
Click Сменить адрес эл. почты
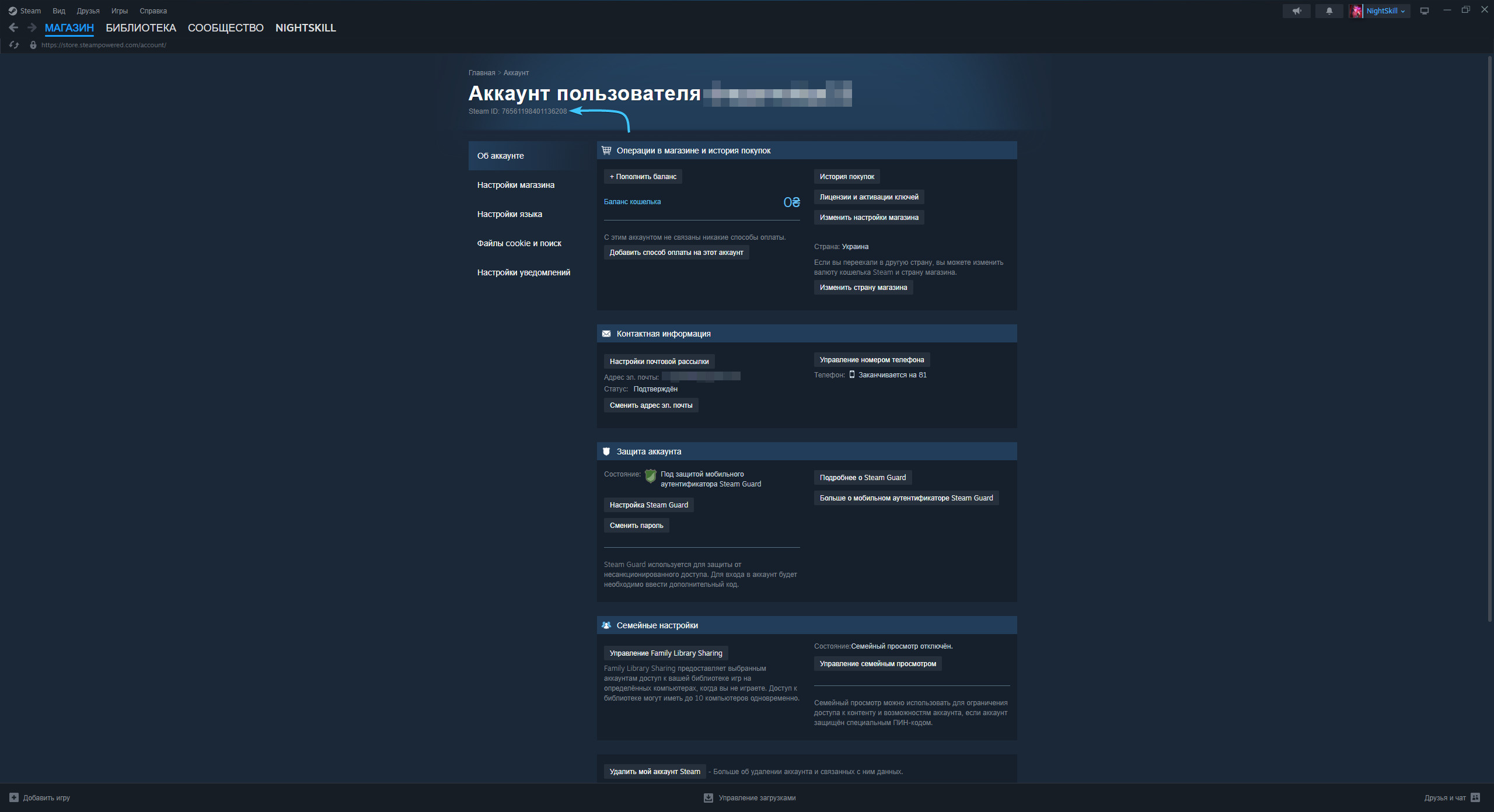[x=651, y=405]
